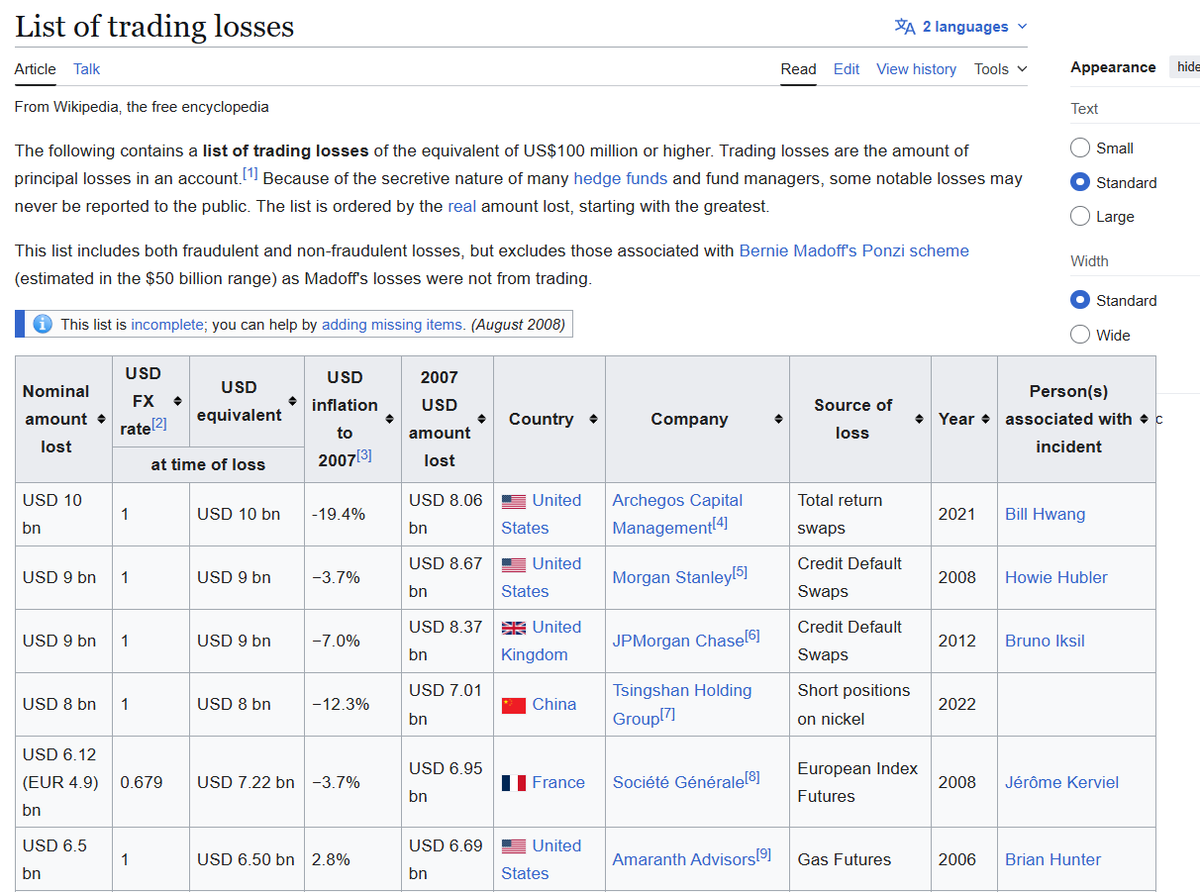The height and width of the screenshot is (892, 1200).
Task: Click the List of trading losses heading
Action: pos(155,26)
